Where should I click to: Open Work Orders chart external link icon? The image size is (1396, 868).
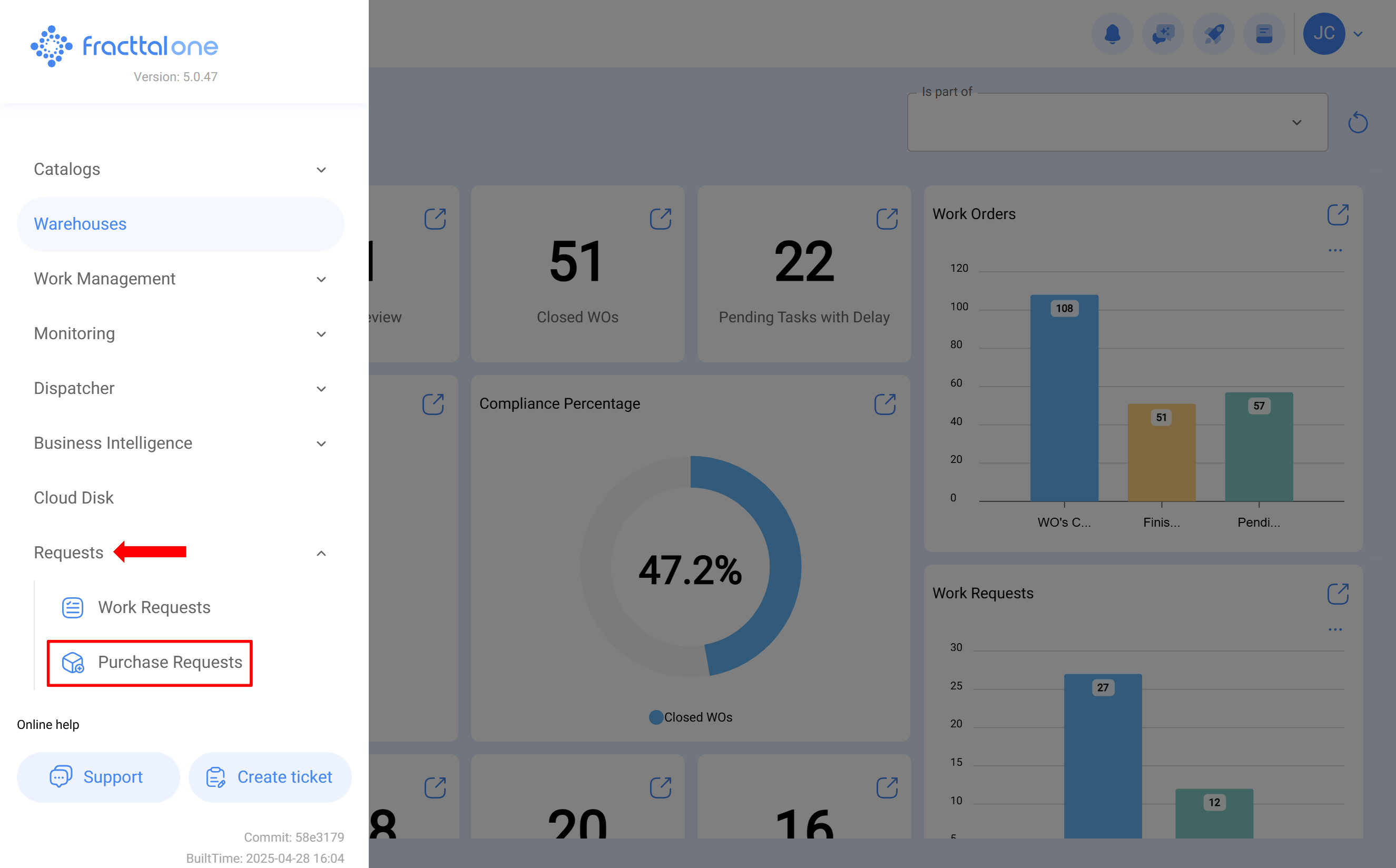click(1338, 215)
